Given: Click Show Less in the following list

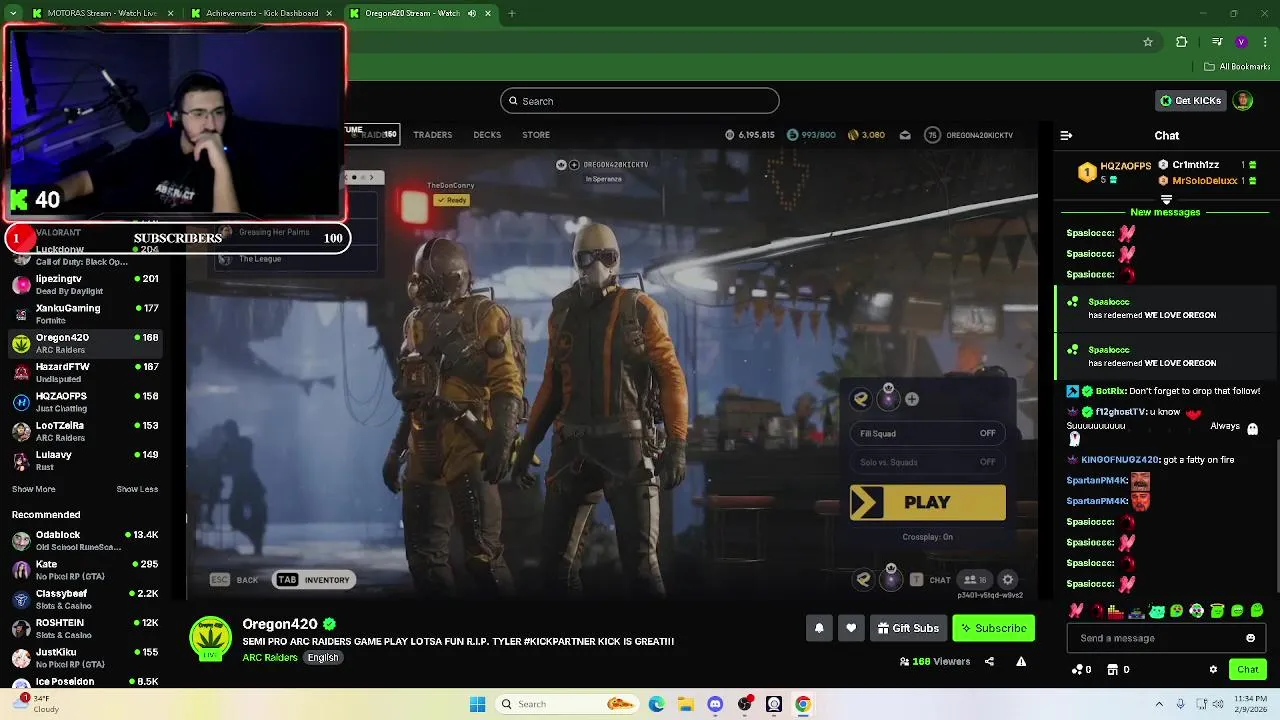Looking at the screenshot, I should [x=137, y=489].
